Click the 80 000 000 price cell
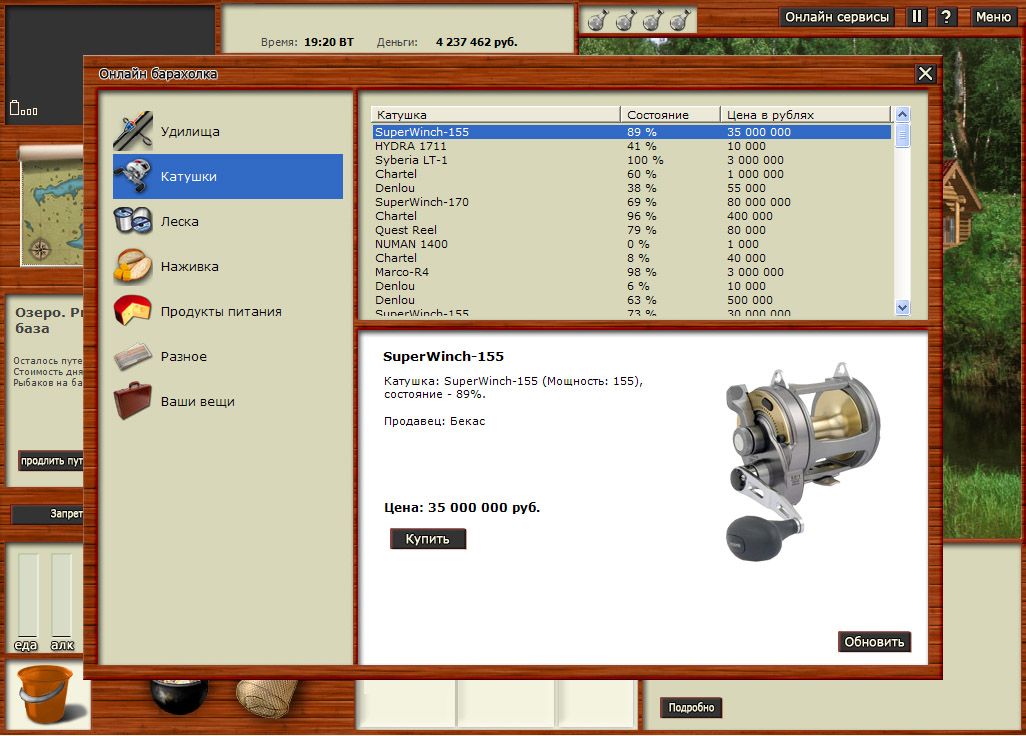 [x=759, y=202]
